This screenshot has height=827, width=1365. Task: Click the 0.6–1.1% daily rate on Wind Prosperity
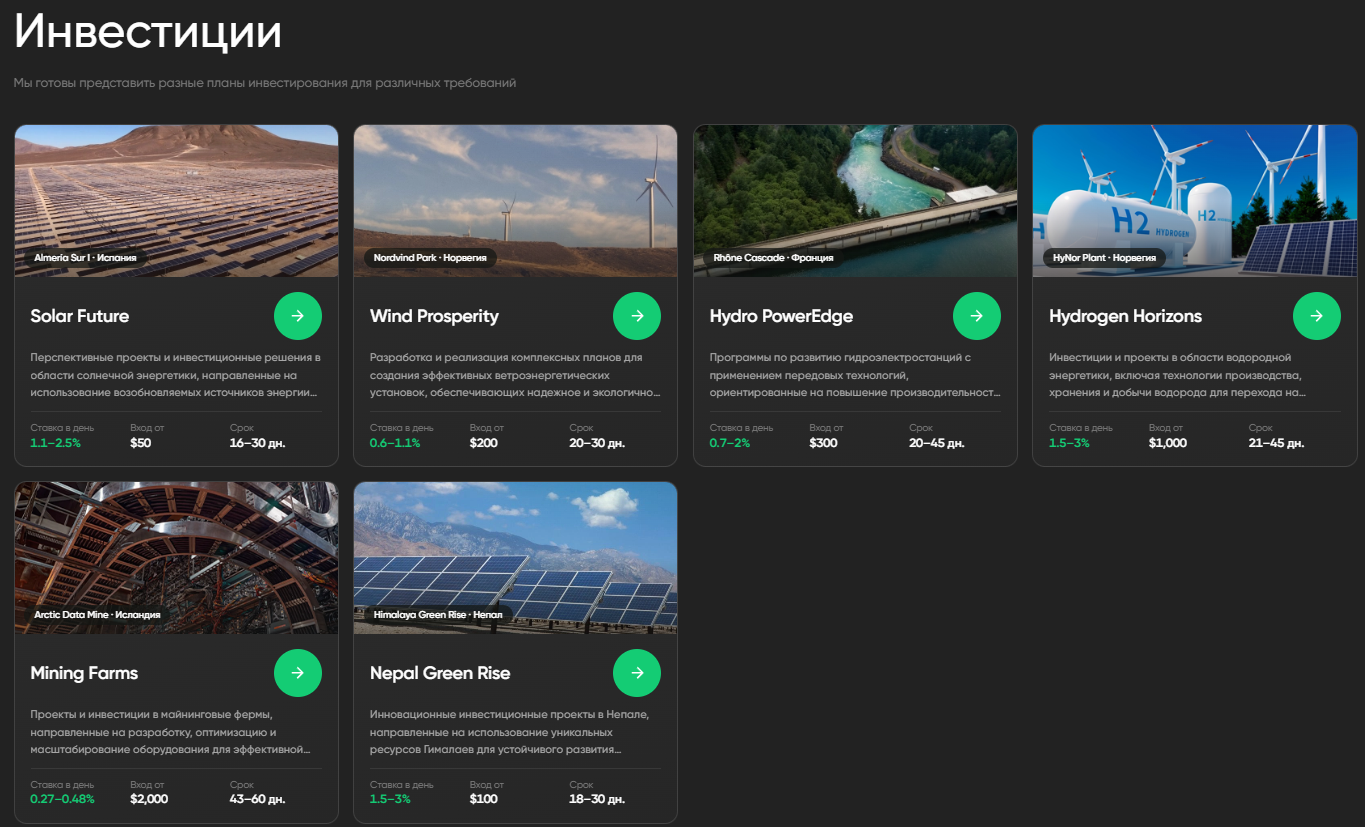click(395, 442)
